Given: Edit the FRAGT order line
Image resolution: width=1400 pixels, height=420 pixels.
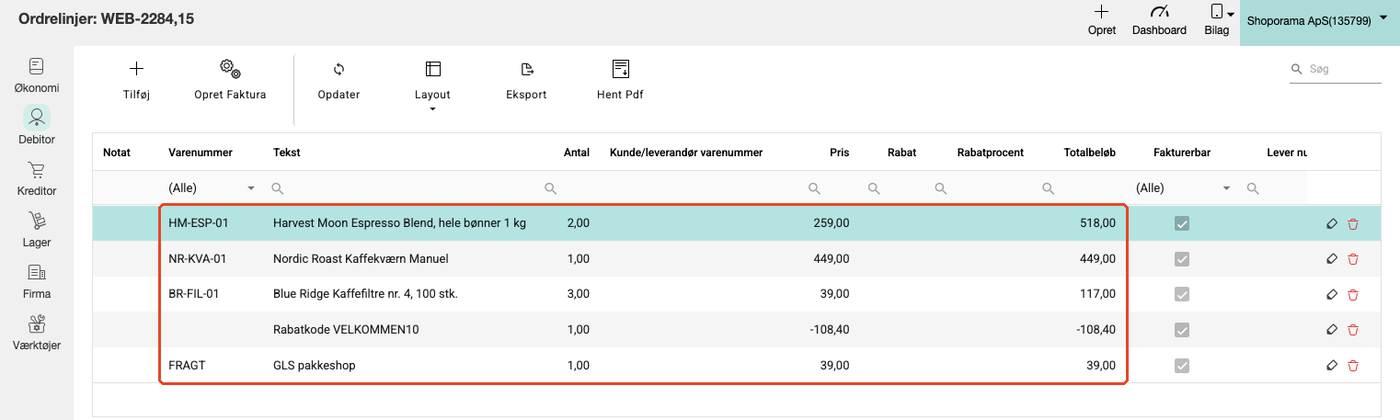Looking at the screenshot, I should [1331, 365].
